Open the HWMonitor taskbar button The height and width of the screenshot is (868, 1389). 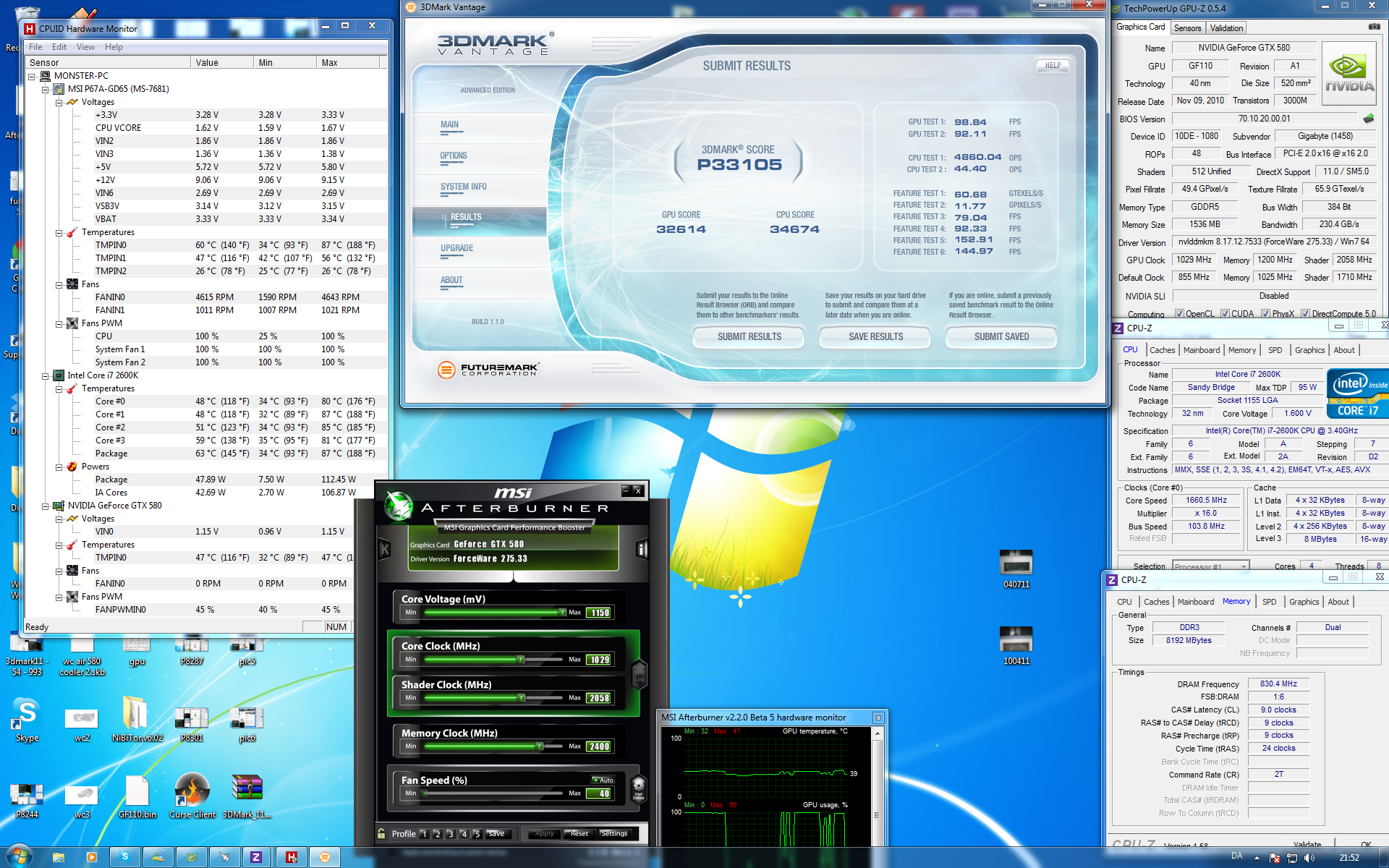[x=291, y=857]
